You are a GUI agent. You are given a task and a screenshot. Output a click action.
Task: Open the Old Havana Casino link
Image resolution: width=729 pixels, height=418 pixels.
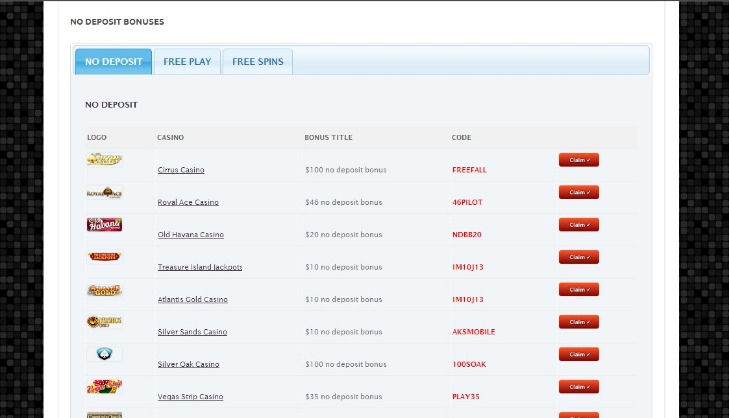(191, 234)
